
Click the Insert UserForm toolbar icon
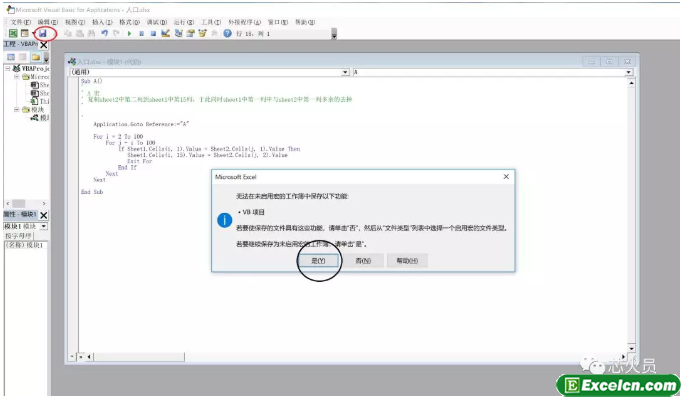pos(25,33)
